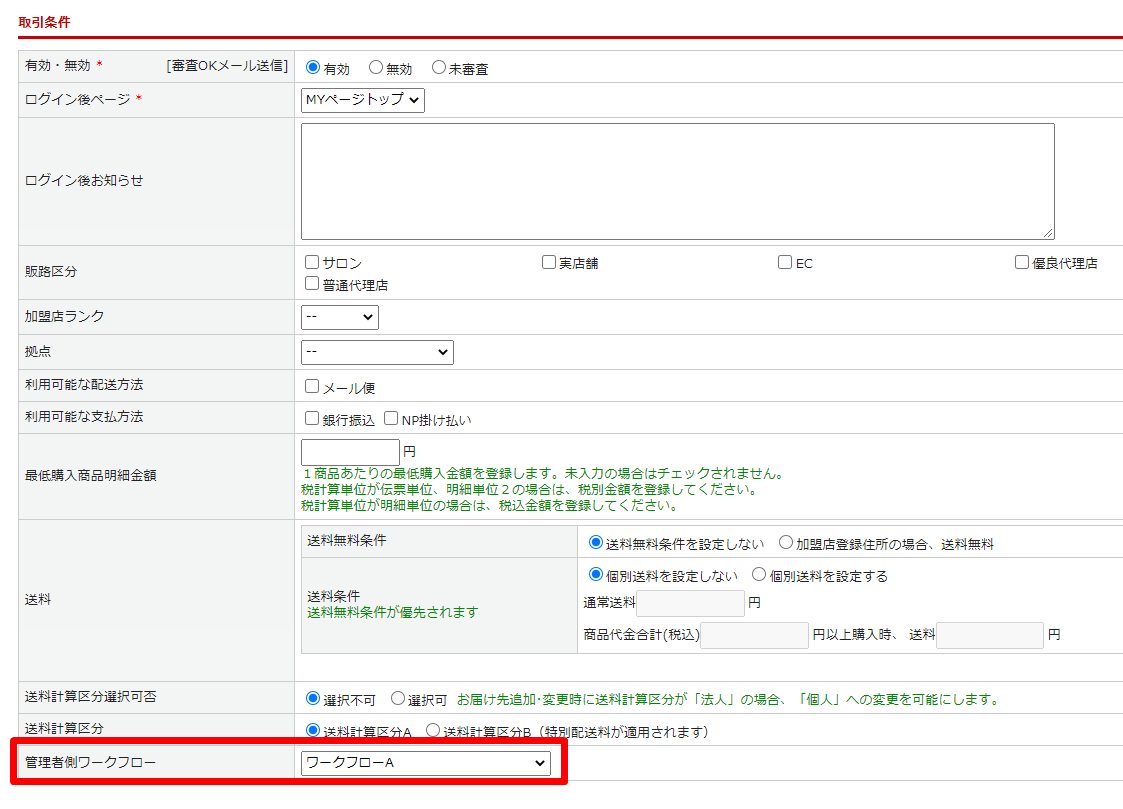
Task: Open the 拠点 dropdown list
Action: [377, 352]
